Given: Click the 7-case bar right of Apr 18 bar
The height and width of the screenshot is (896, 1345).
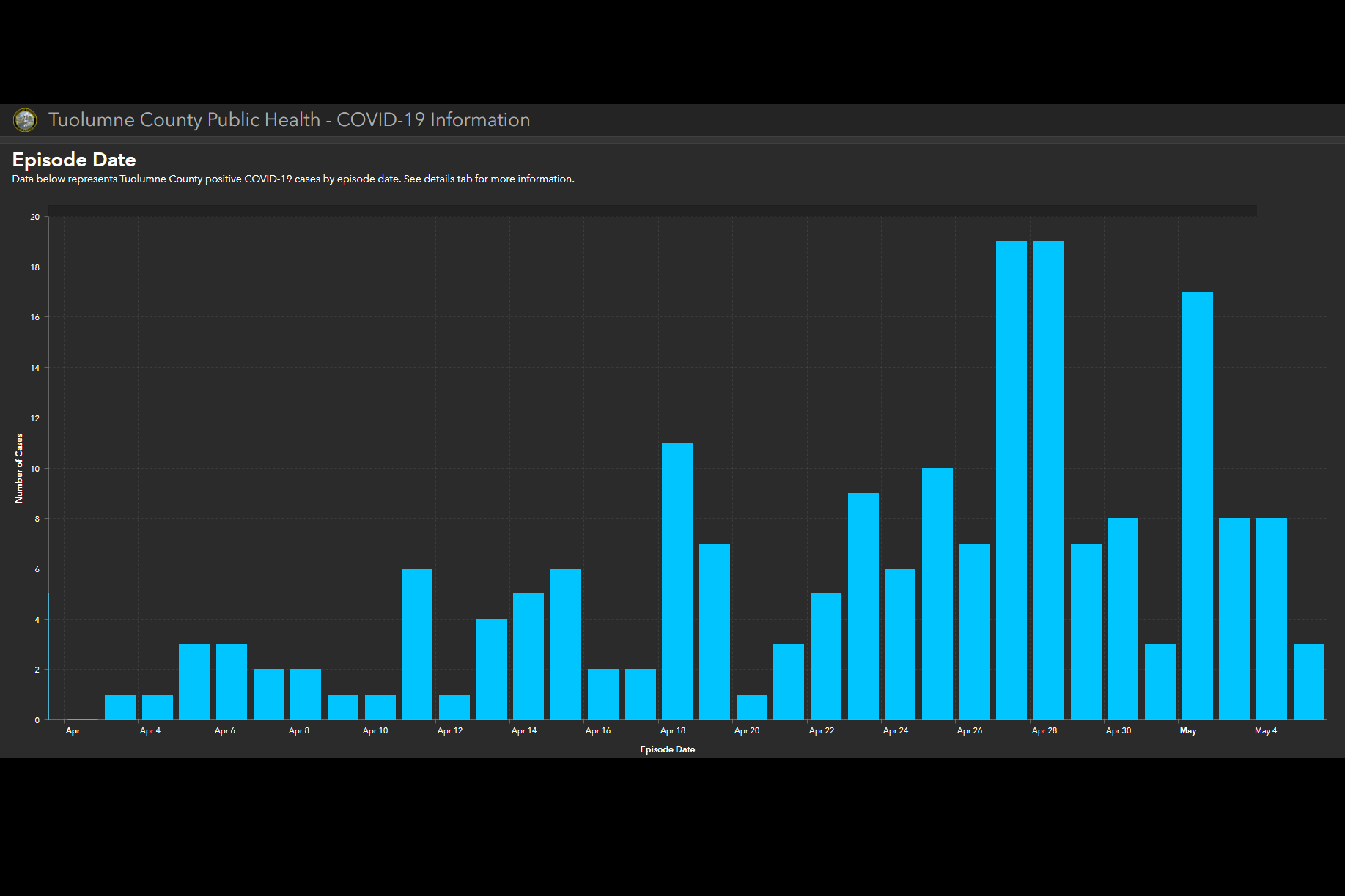Looking at the screenshot, I should tap(715, 632).
